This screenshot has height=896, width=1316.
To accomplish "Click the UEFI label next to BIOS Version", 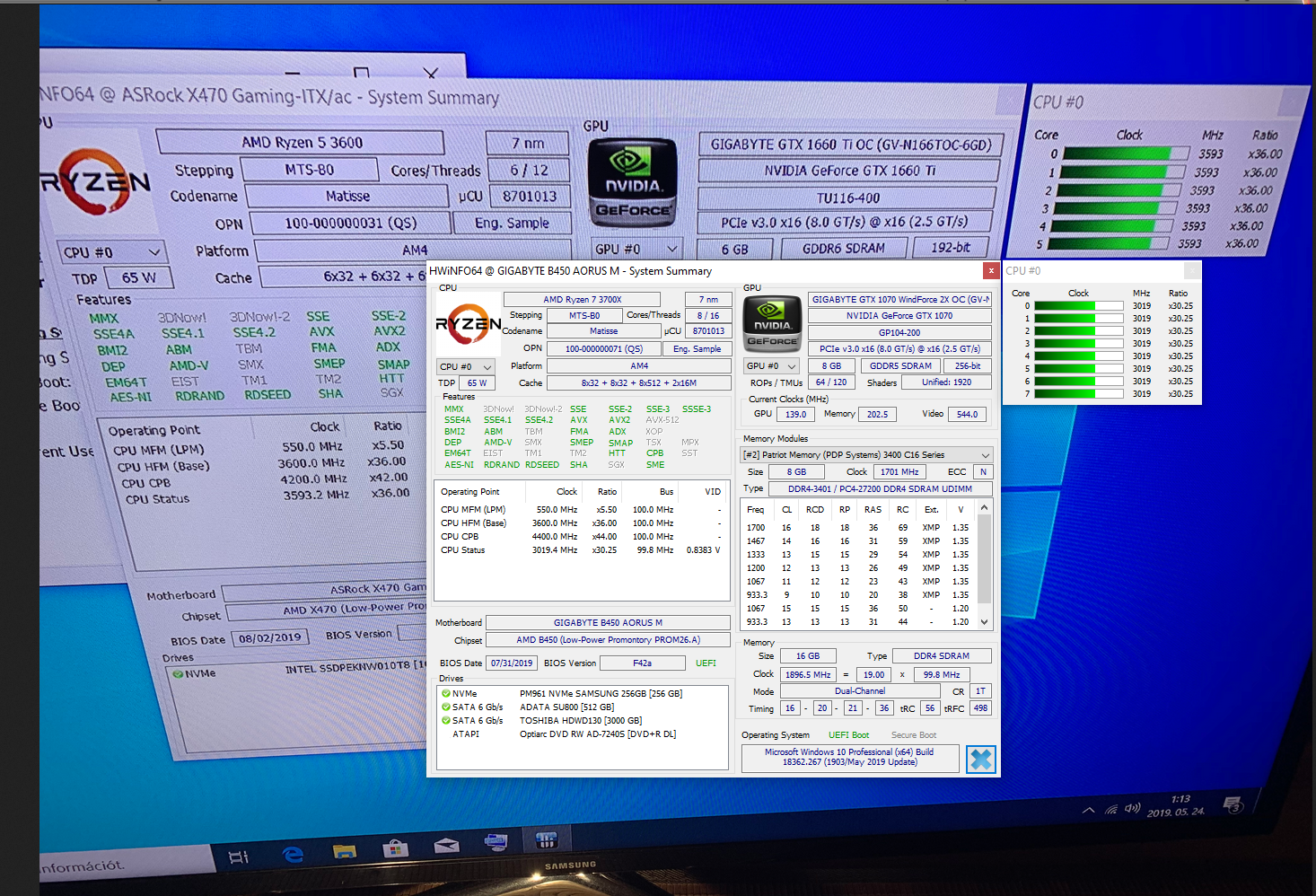I will pyautogui.click(x=706, y=663).
